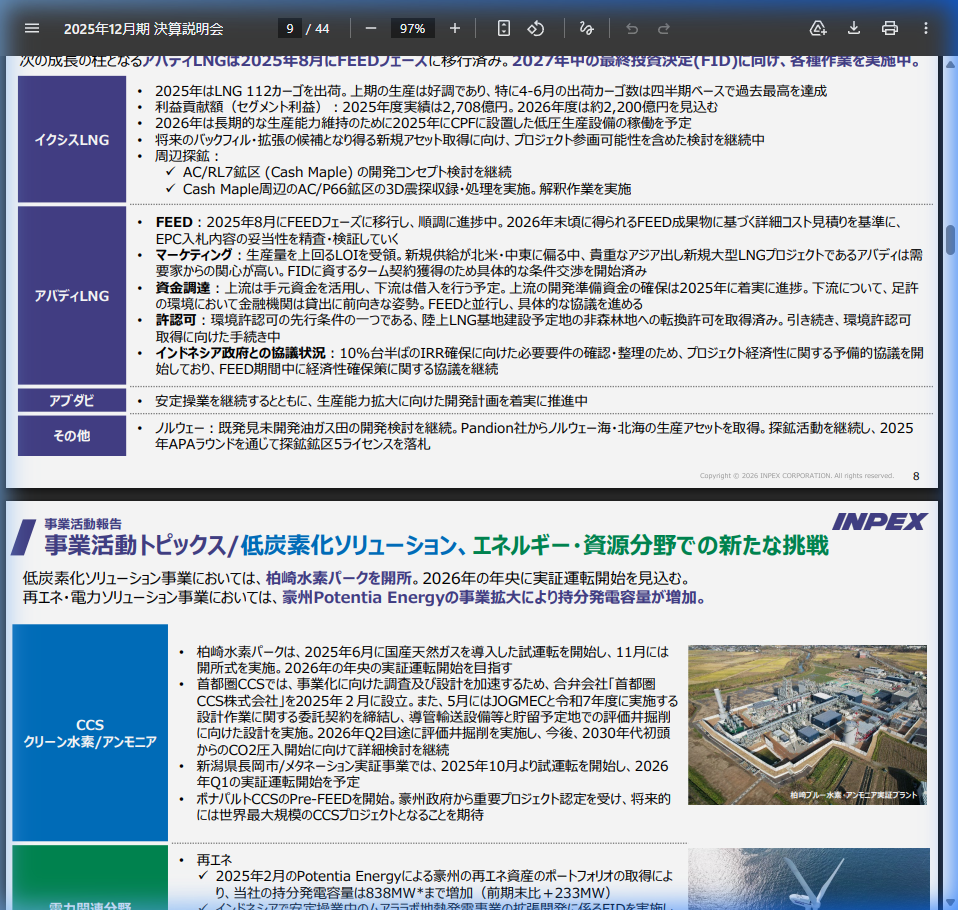Click the scrollbar down arrow
The image size is (958, 910).
pos(951,903)
